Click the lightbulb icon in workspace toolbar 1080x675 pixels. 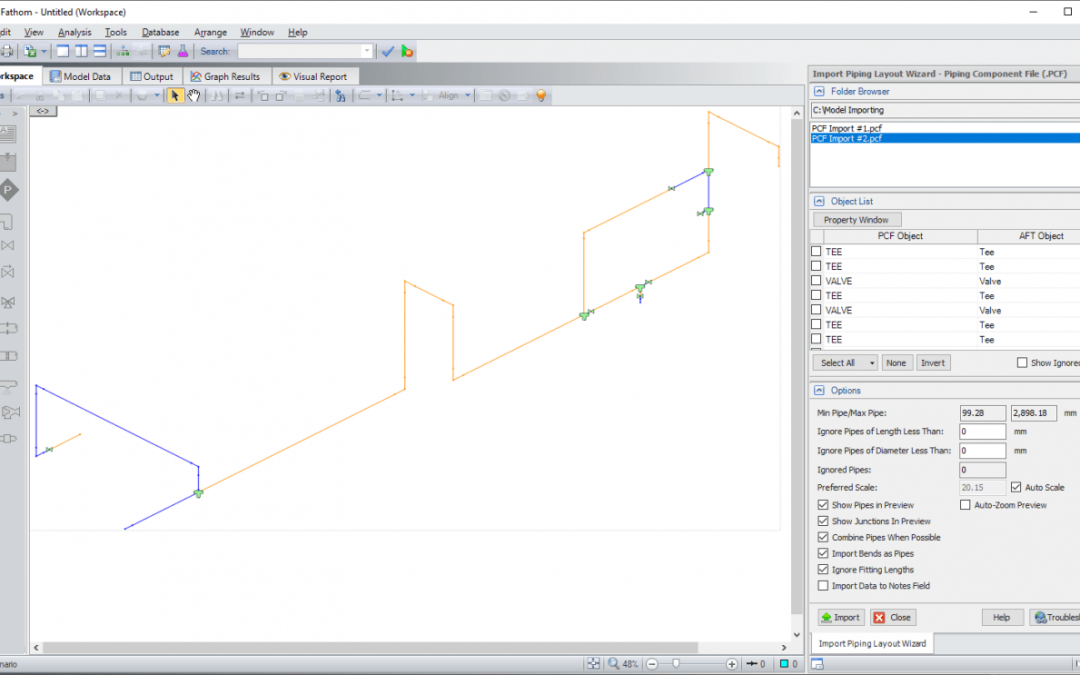(x=541, y=95)
